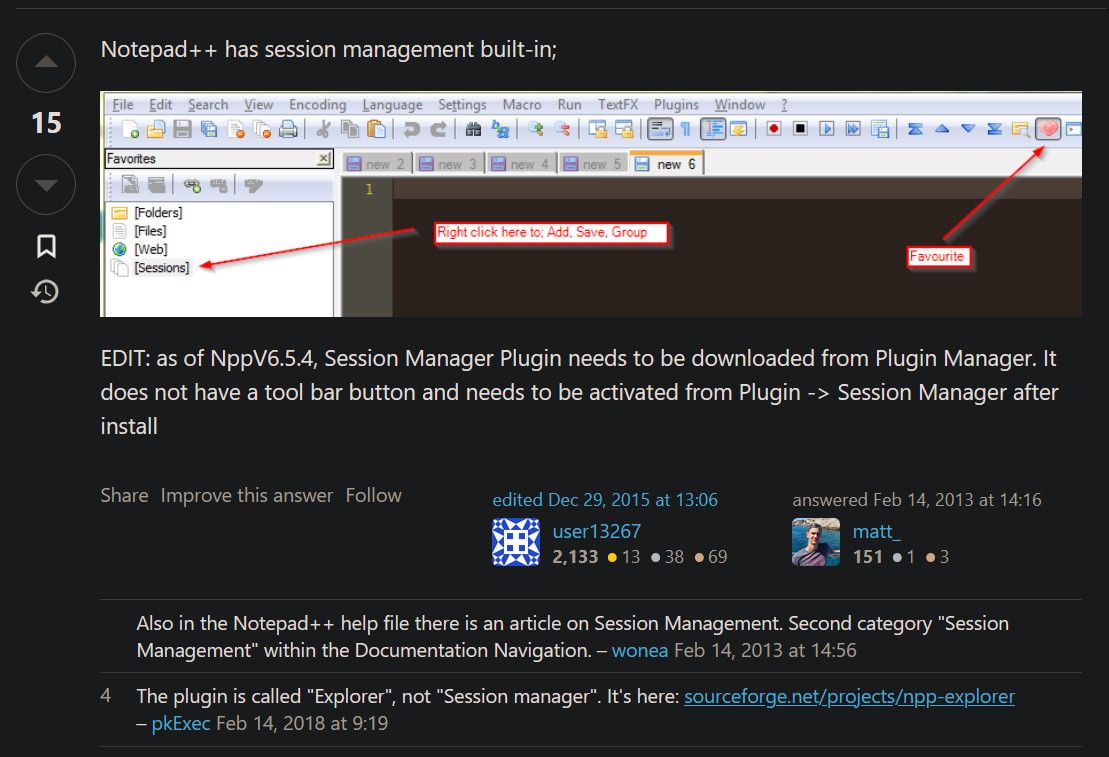Click the black Stop Recording icon
1109x757 pixels.
coord(800,128)
